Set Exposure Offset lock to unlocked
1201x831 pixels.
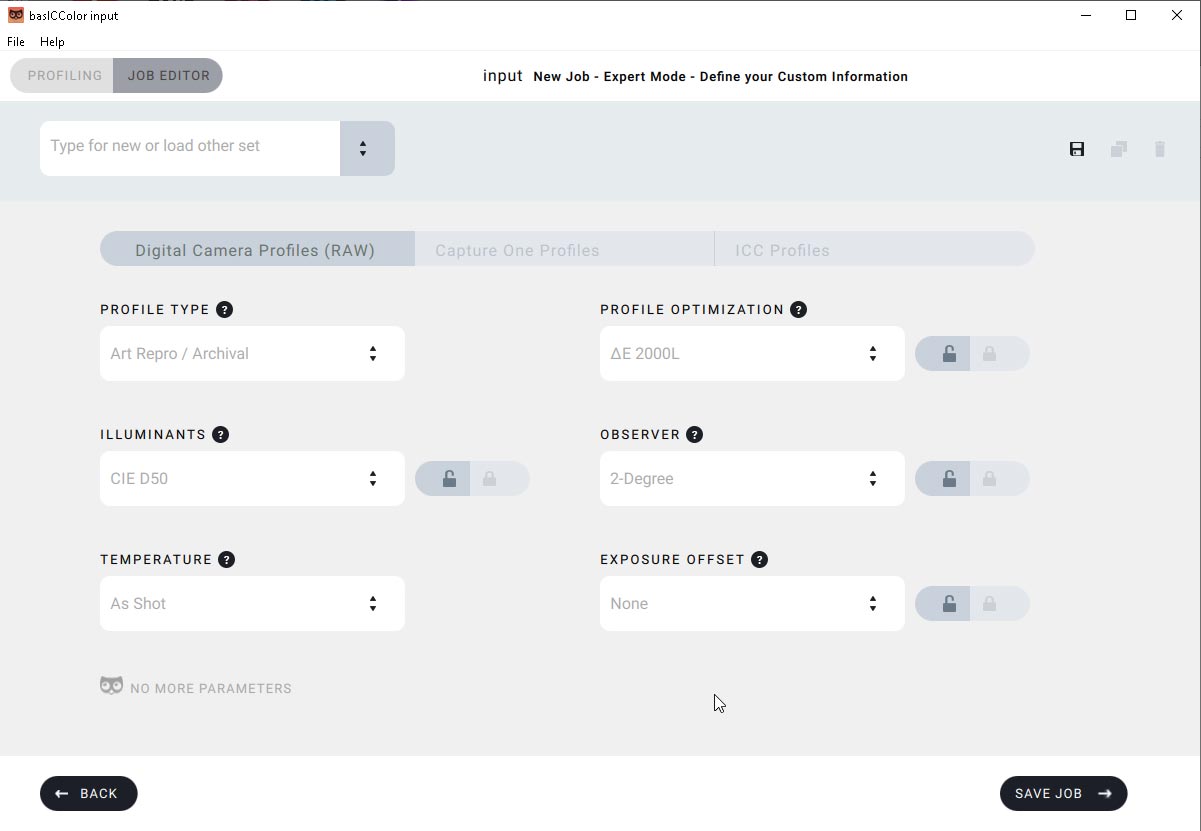tap(943, 603)
